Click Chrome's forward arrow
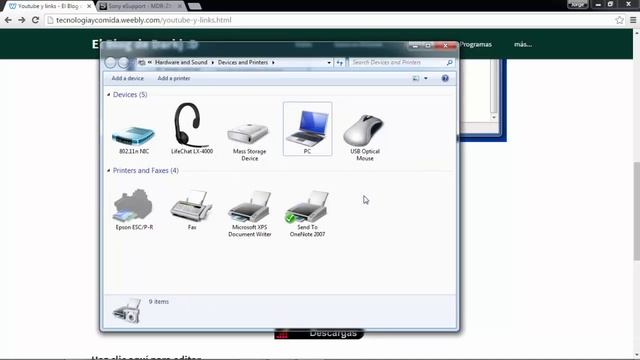Screen dimensions: 640x360 (22, 20)
